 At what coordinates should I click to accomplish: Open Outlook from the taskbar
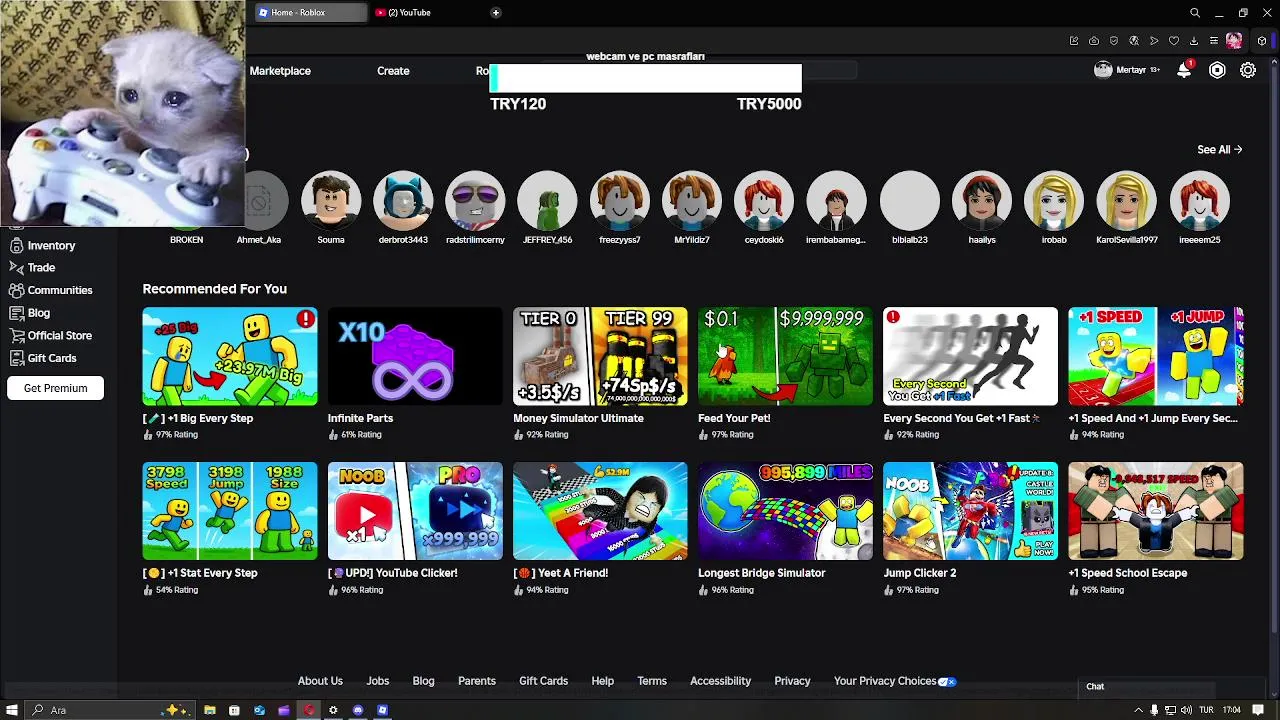click(259, 710)
